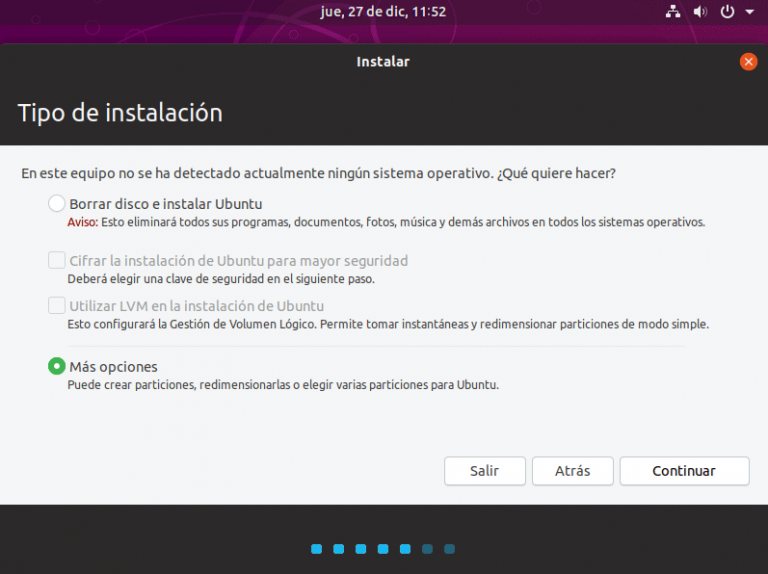This screenshot has width=768, height=574.
Task: Click the Continuar button
Action: 684,471
